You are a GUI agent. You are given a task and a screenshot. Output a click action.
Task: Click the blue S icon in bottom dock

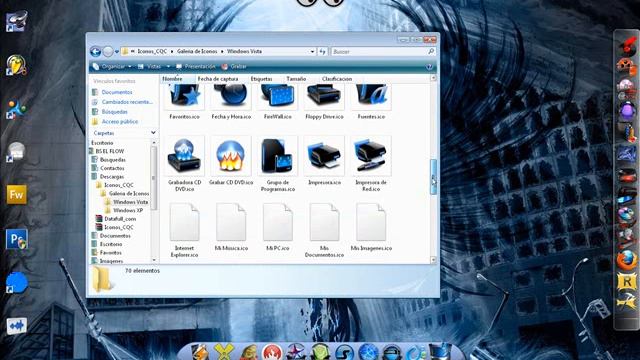coord(344,353)
